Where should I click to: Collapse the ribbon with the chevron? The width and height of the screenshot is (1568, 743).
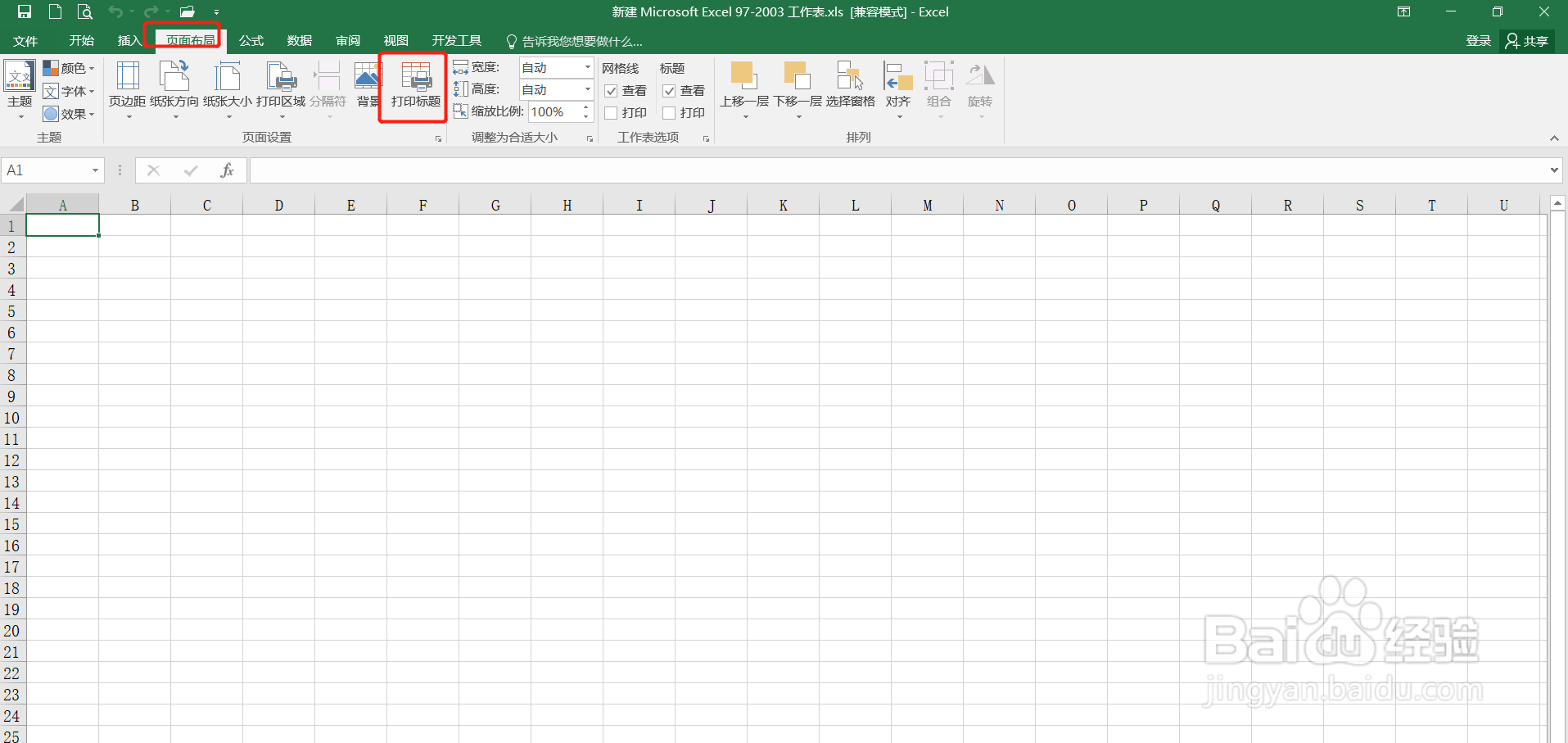(1554, 138)
